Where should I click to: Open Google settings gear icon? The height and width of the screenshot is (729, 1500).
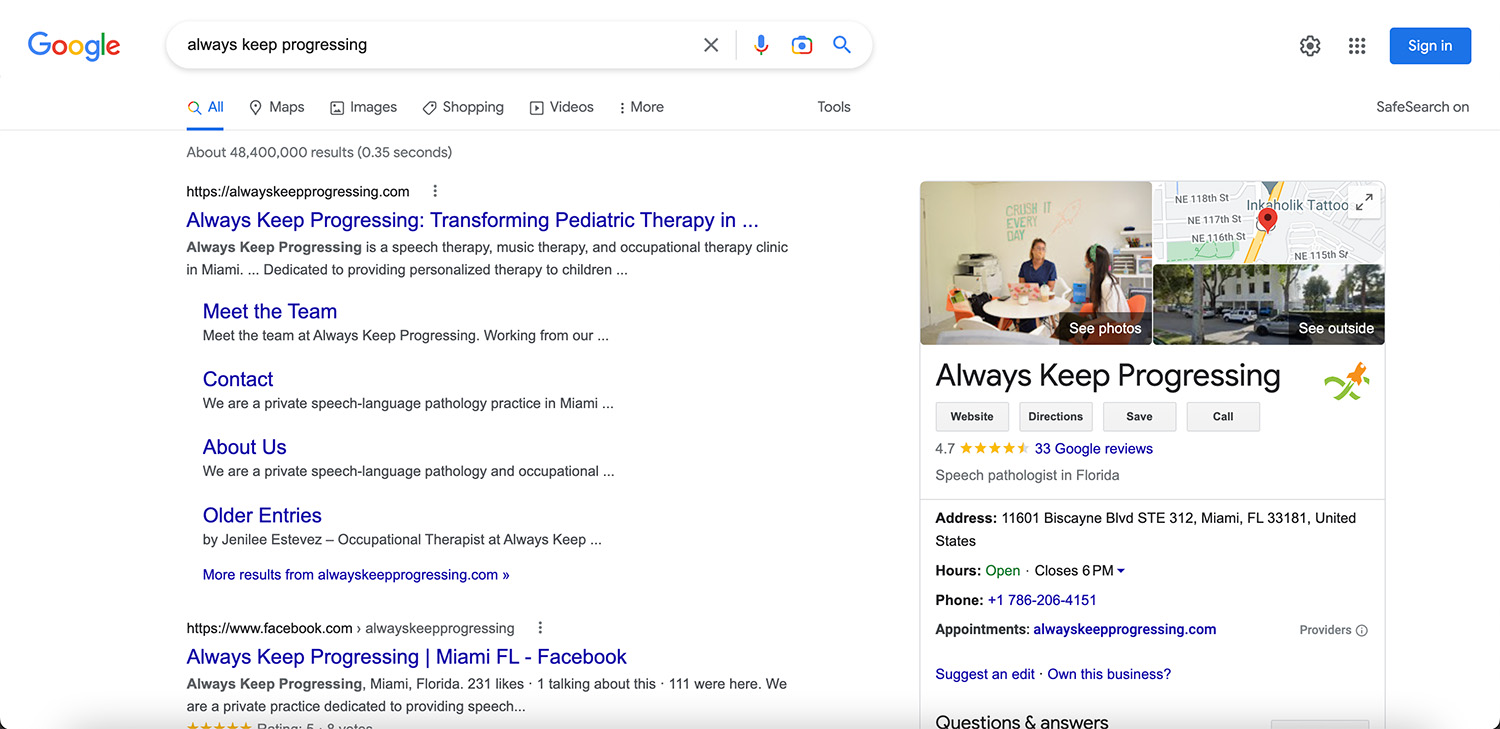coord(1310,46)
